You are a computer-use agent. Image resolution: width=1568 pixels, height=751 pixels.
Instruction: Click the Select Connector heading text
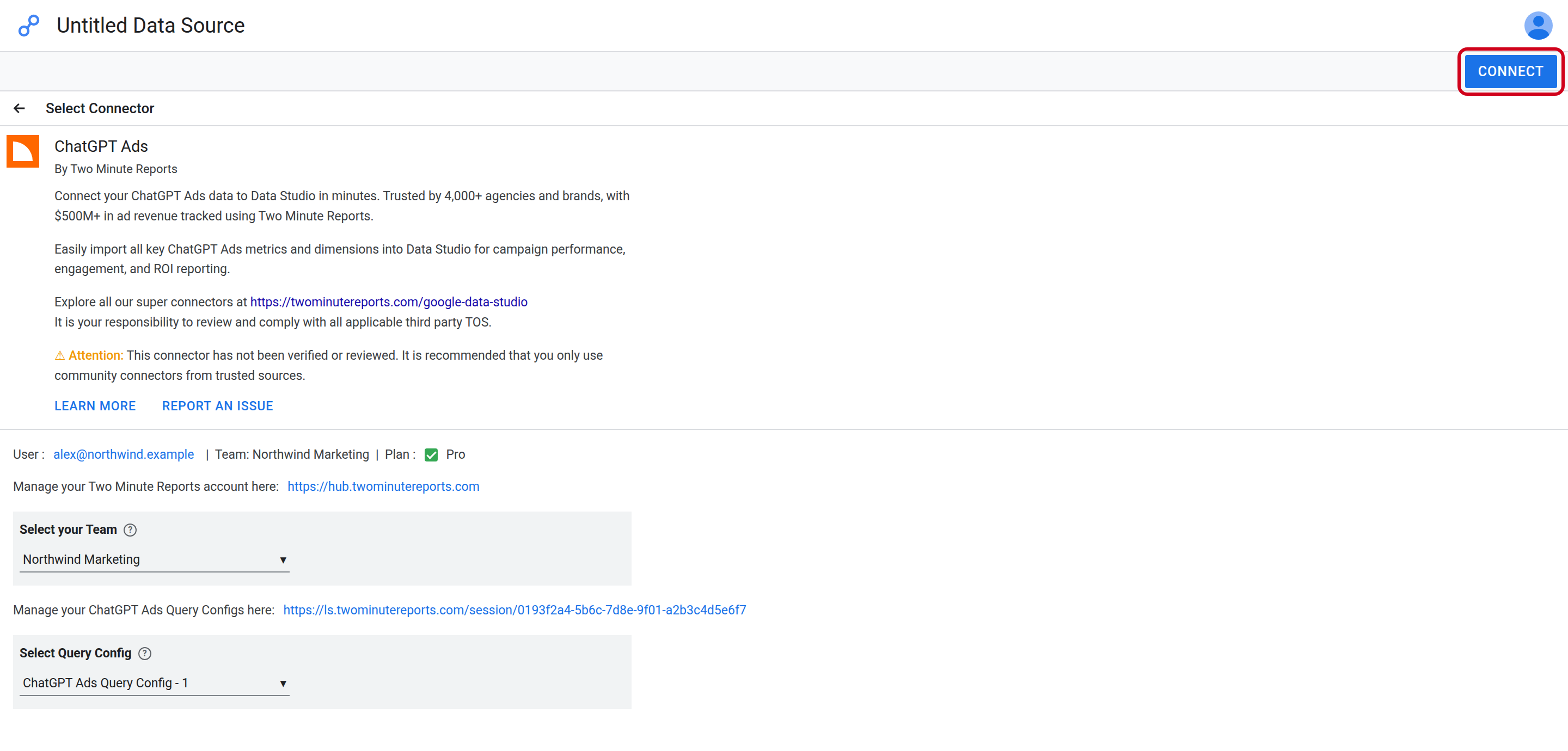pos(100,108)
